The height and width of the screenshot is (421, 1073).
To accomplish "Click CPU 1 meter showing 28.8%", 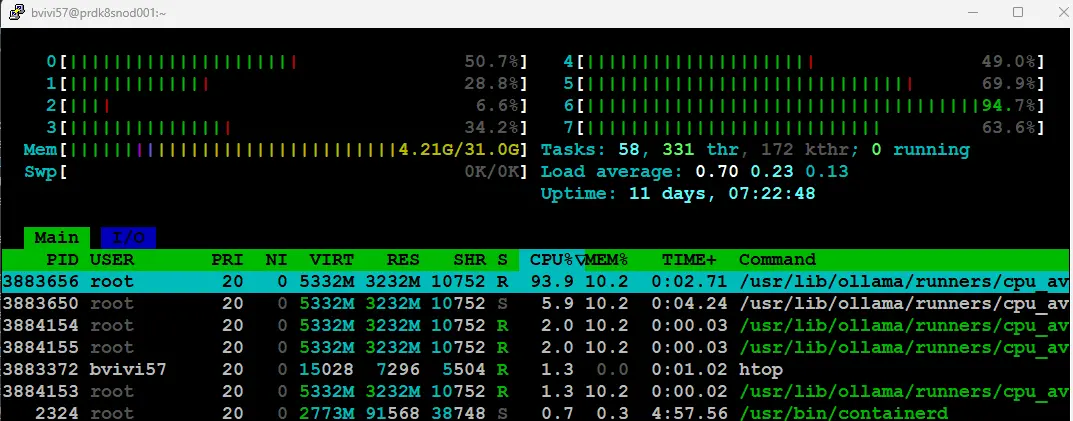I will (x=287, y=84).
